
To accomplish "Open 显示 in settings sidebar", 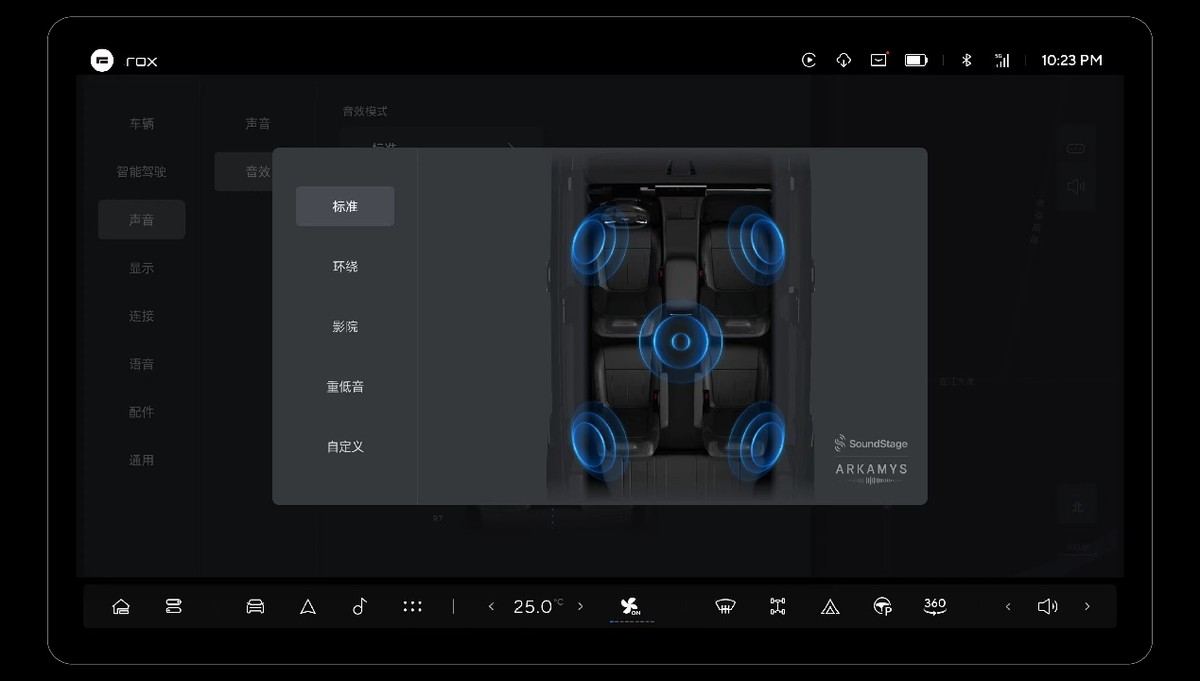I will pos(141,268).
